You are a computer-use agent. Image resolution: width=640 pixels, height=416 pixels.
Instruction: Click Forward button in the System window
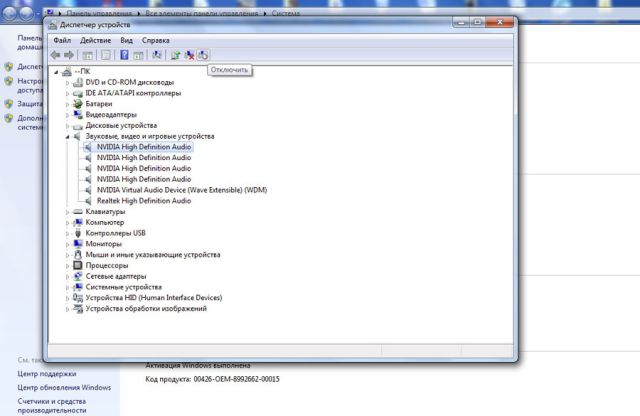click(27, 13)
